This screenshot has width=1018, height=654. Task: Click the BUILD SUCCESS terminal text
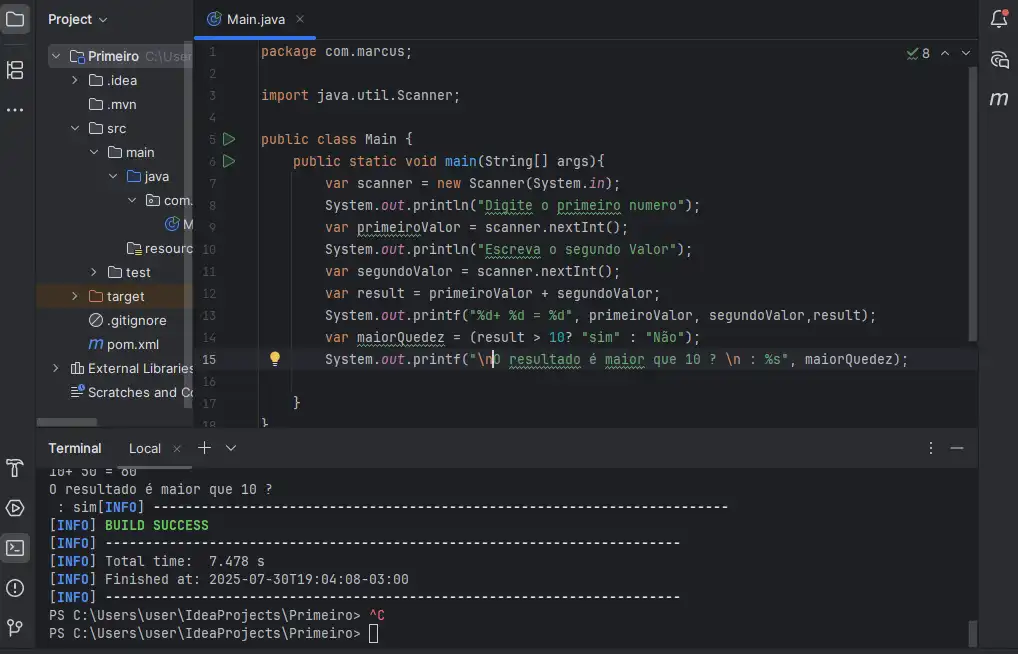click(x=156, y=525)
